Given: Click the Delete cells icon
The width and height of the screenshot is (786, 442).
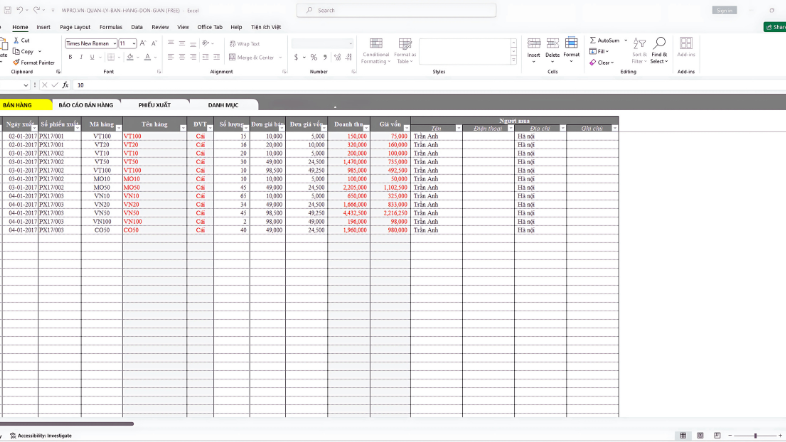Looking at the screenshot, I should tap(552, 43).
